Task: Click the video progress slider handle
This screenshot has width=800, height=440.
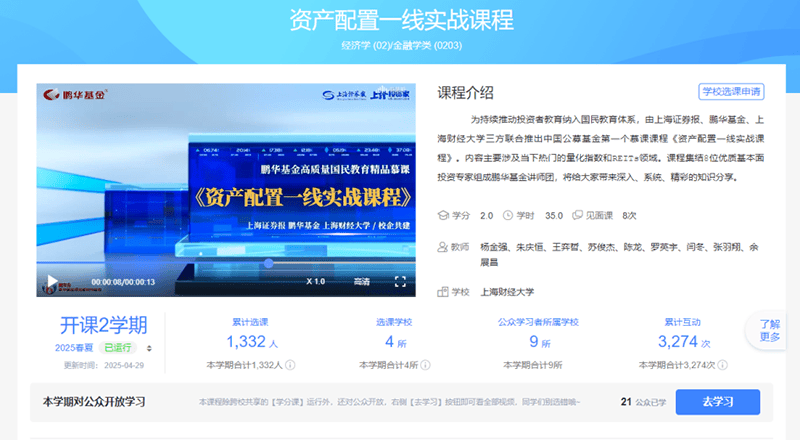Action: click(268, 263)
